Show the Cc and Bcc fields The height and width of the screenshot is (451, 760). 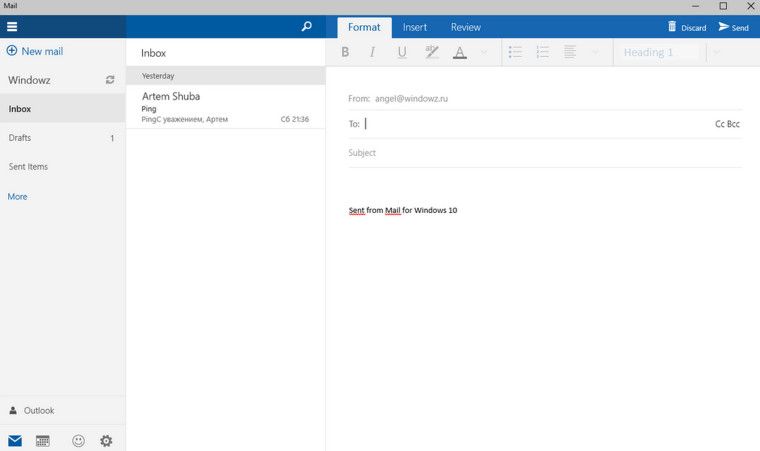[727, 124]
